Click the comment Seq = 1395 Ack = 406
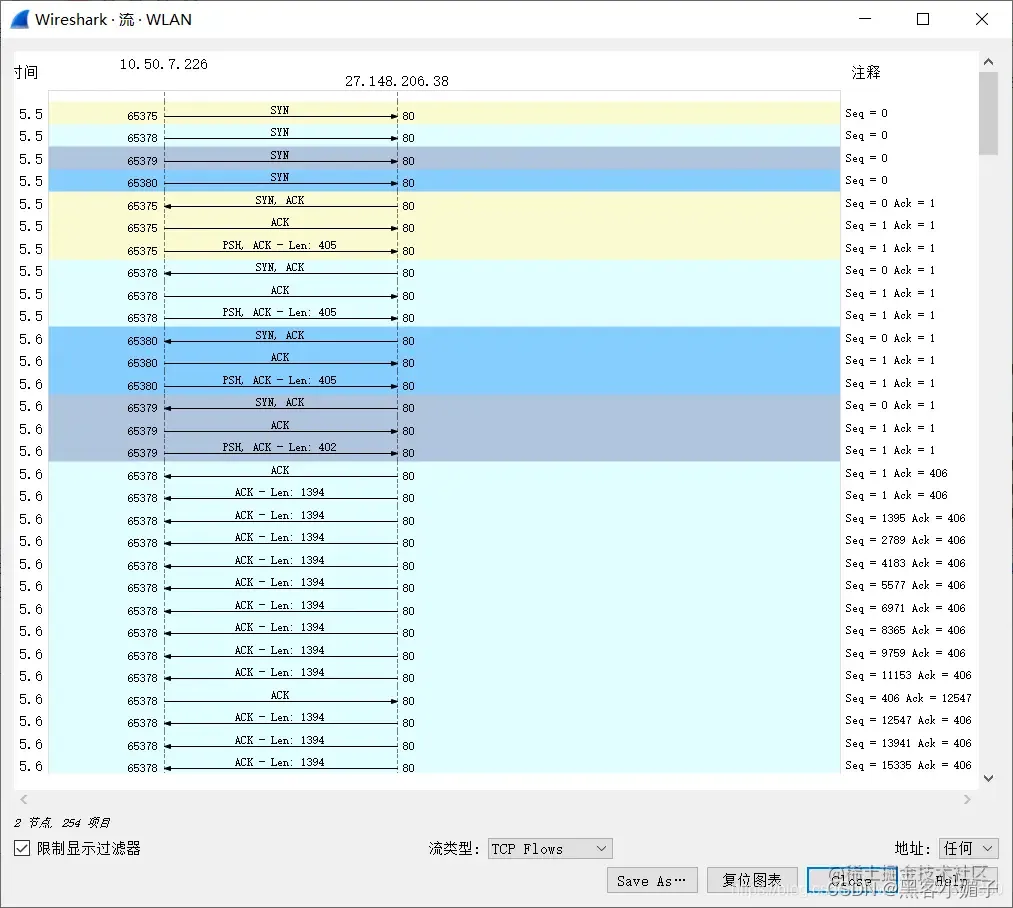Screen dimensions: 1013x908 pyautogui.click(x=904, y=518)
